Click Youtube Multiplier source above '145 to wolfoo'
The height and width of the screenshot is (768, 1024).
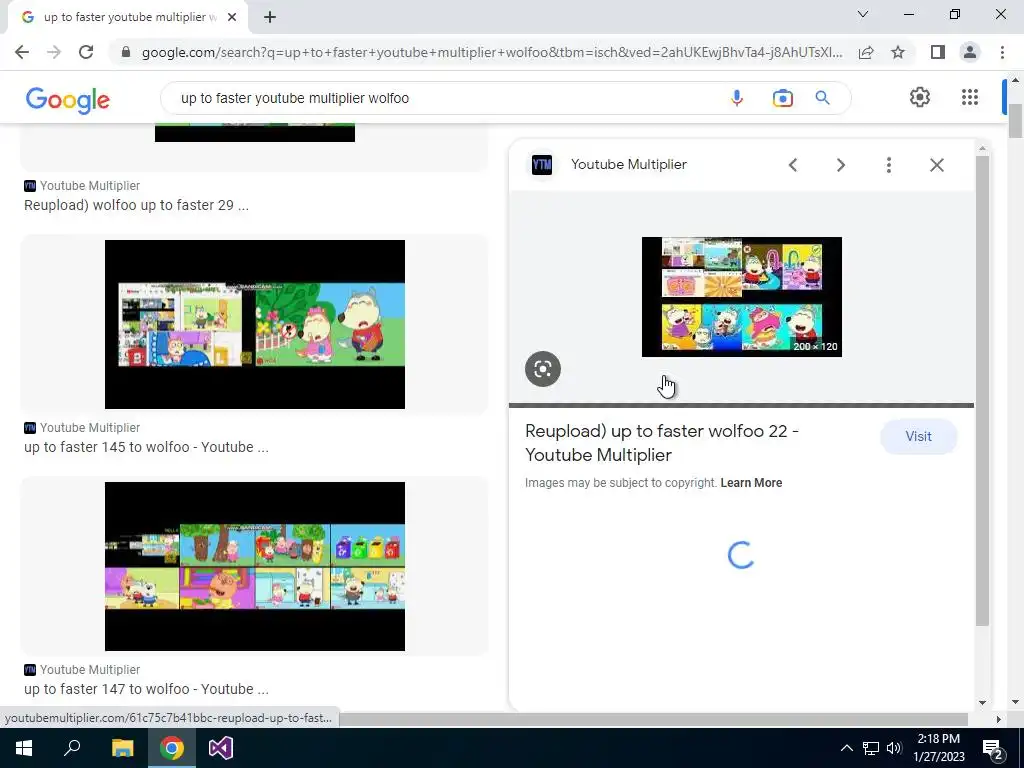89,428
